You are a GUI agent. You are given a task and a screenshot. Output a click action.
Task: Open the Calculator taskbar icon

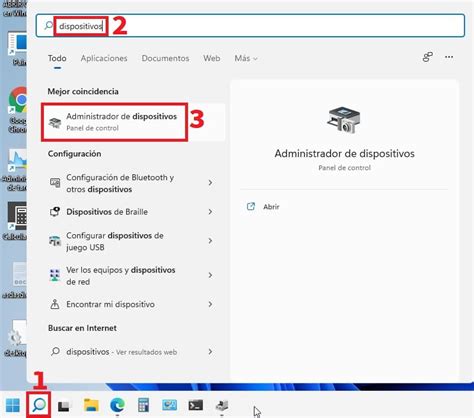pyautogui.click(x=144, y=405)
